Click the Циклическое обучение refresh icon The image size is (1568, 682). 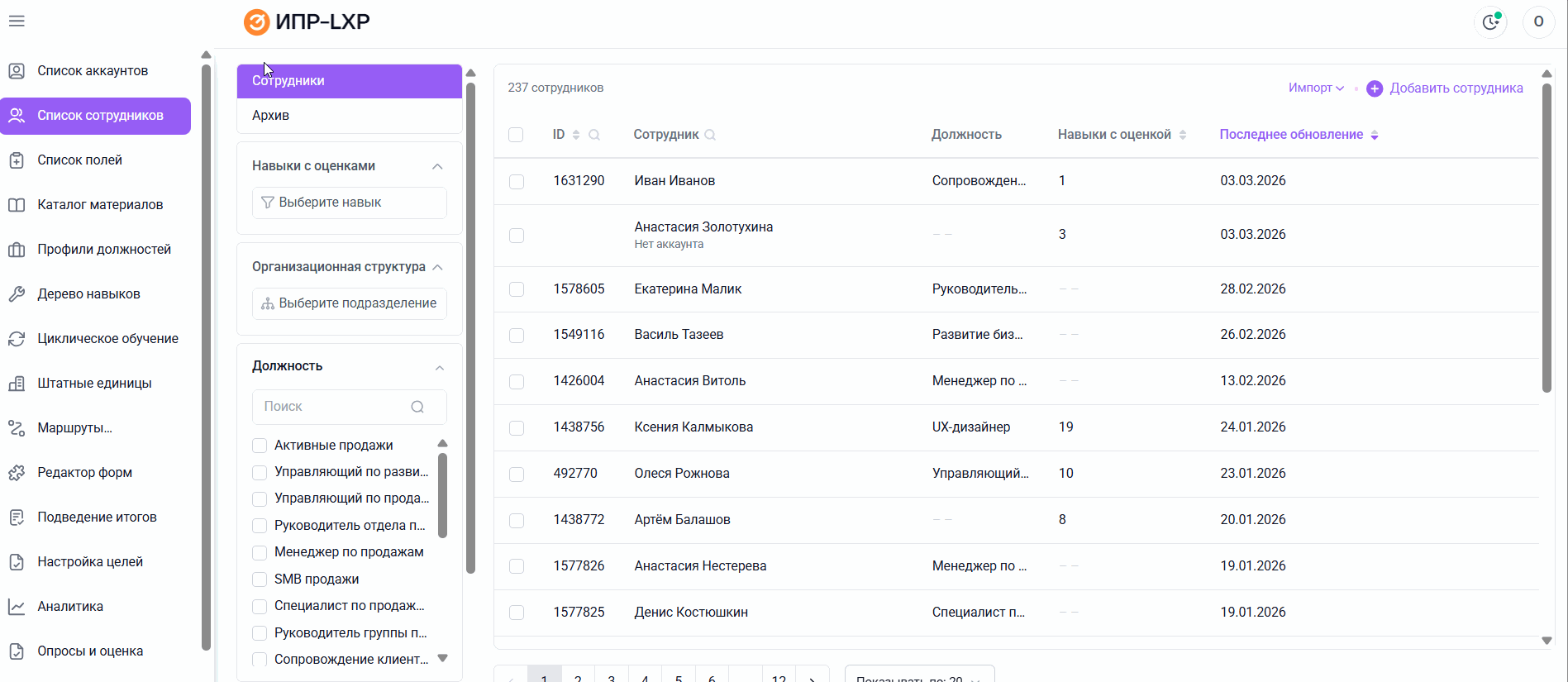(17, 339)
